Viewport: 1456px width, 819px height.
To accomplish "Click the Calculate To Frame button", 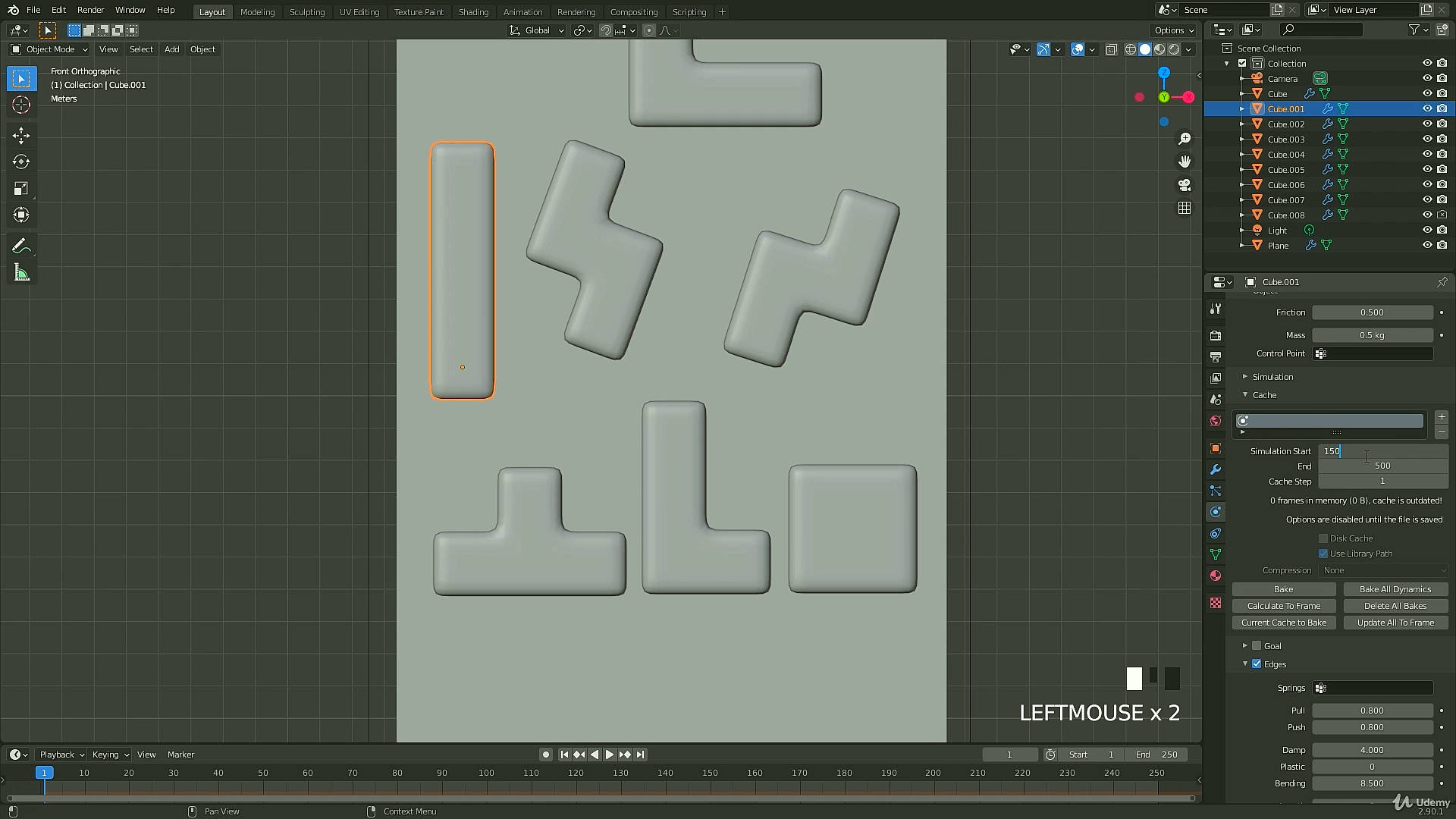I will point(1284,606).
